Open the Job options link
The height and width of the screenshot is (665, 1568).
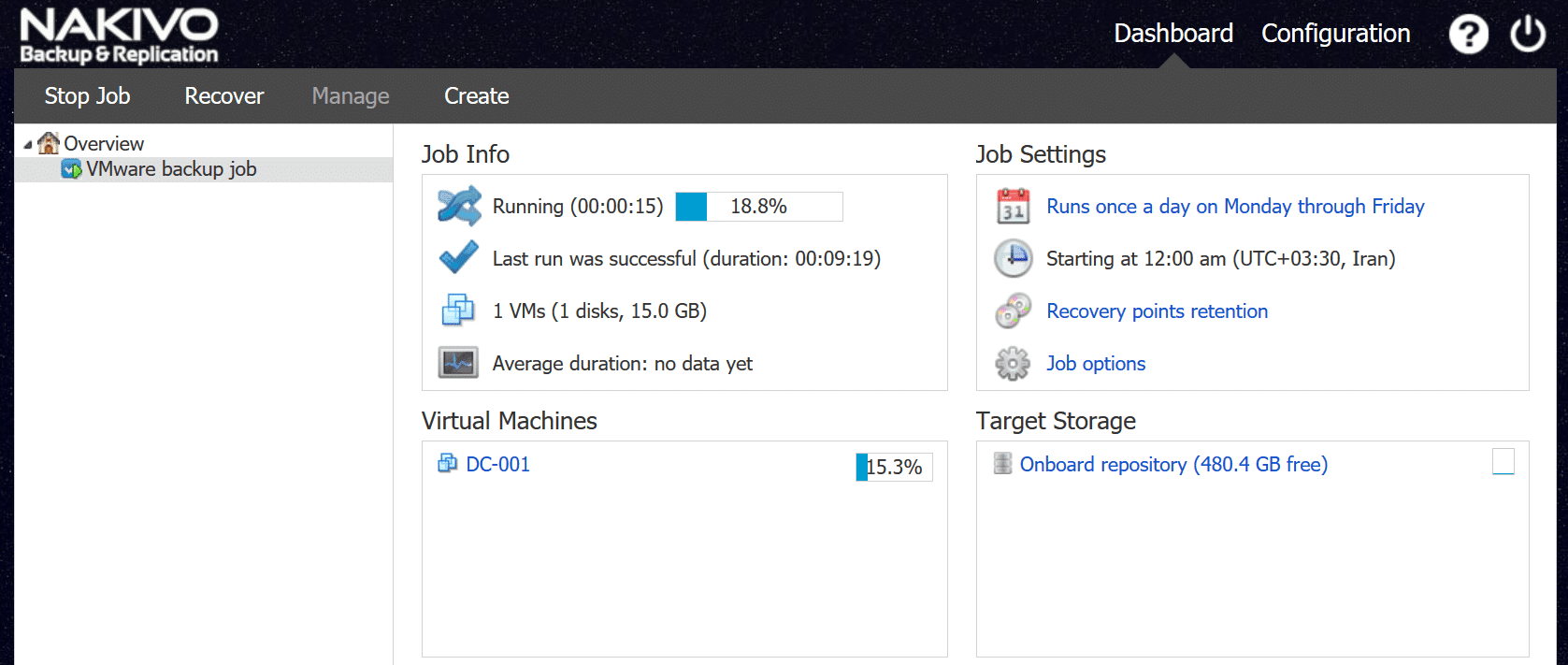pos(1096,363)
